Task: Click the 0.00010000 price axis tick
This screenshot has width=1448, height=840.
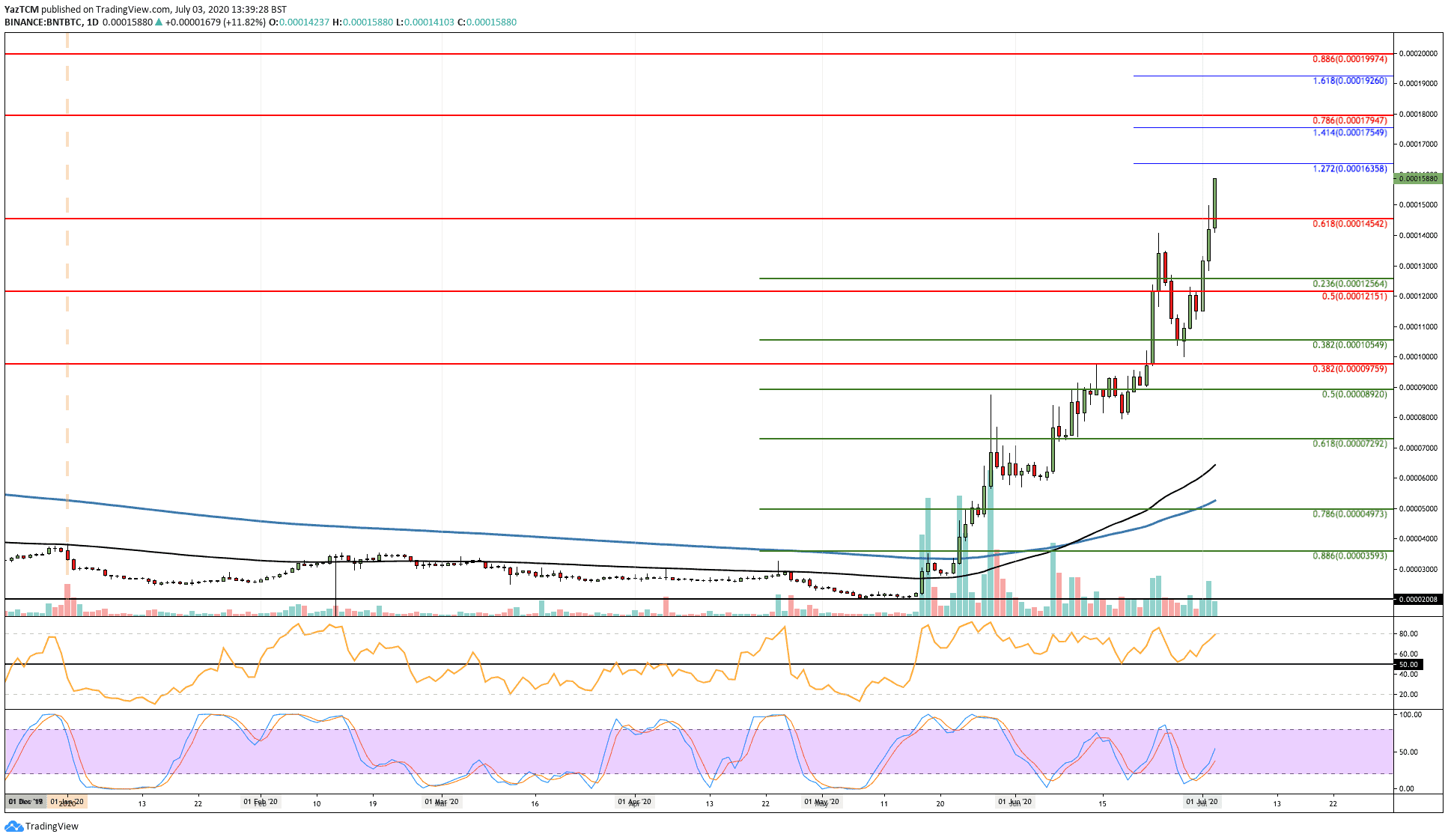Action: [x=1418, y=357]
